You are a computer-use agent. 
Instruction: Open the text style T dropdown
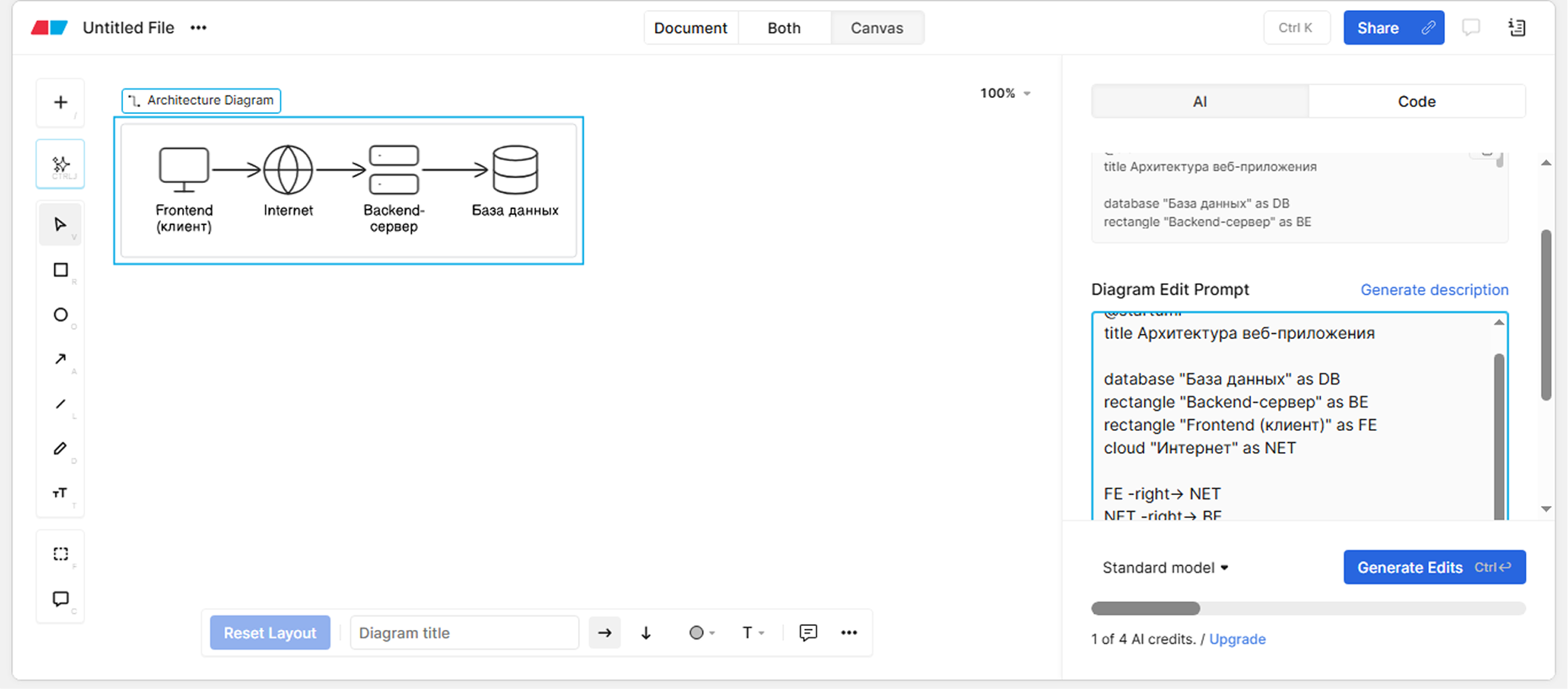[x=753, y=632]
